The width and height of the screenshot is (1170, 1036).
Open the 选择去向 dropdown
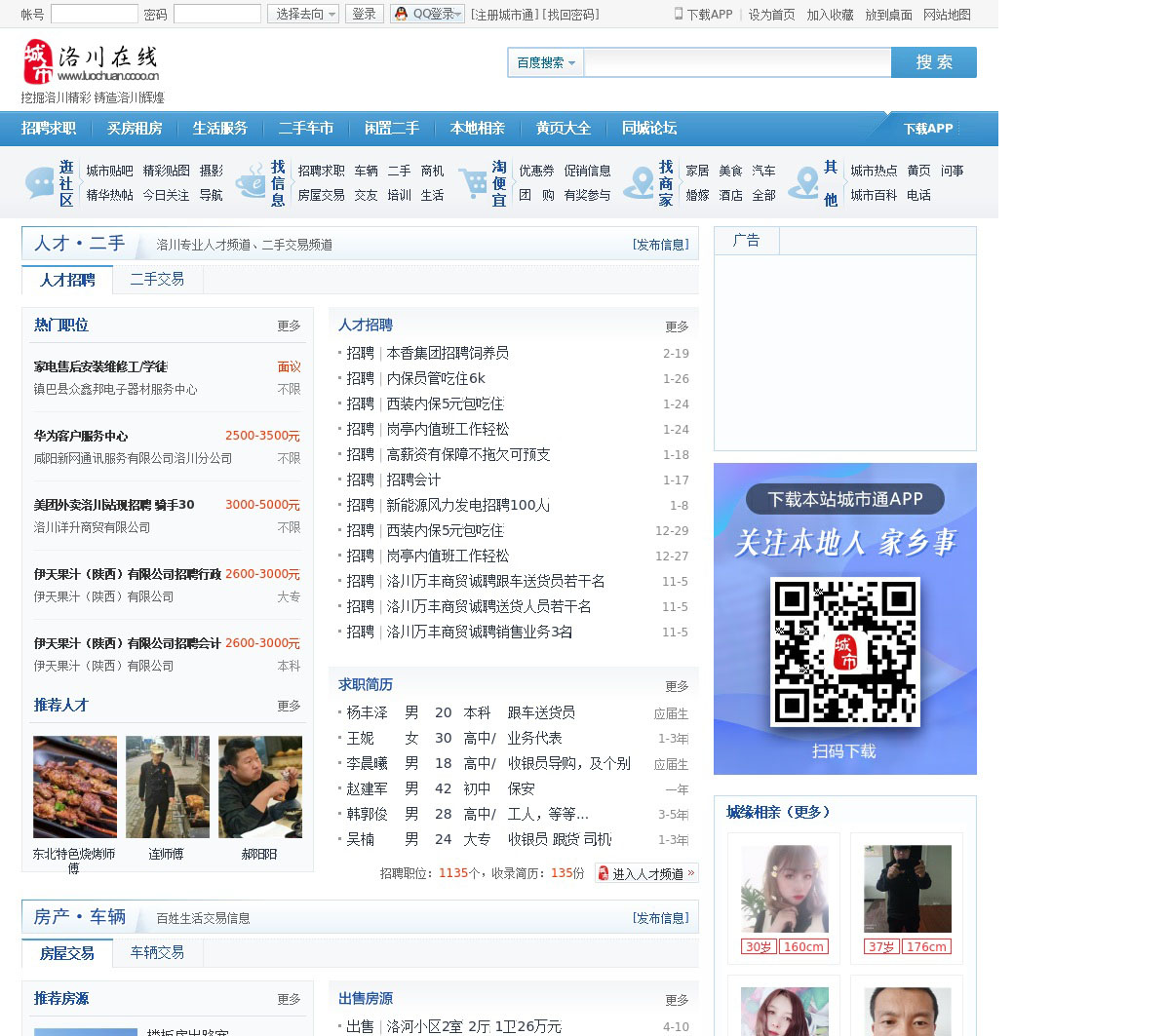(x=303, y=14)
